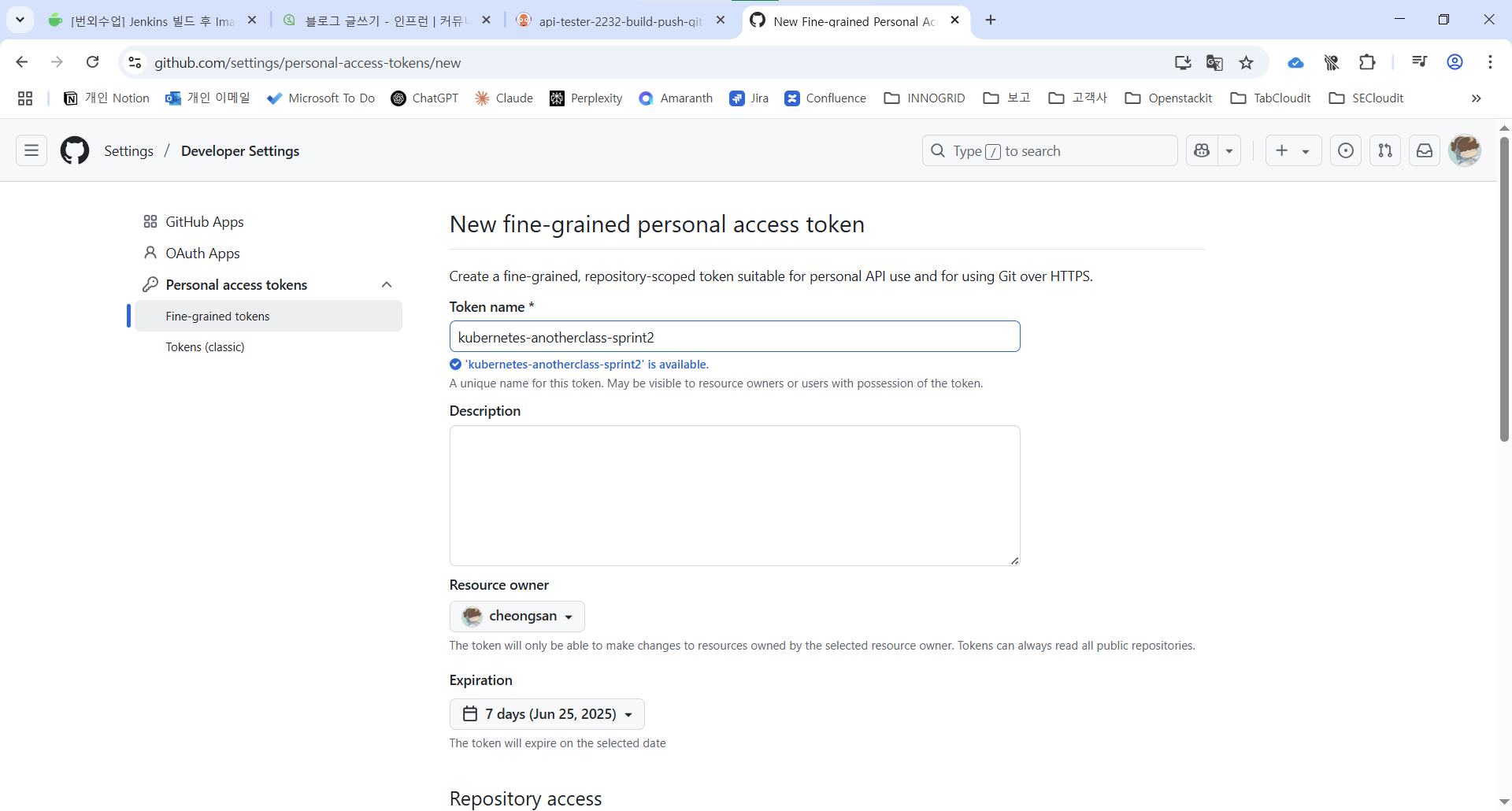Open the browser extensions puzzle icon

click(1367, 62)
